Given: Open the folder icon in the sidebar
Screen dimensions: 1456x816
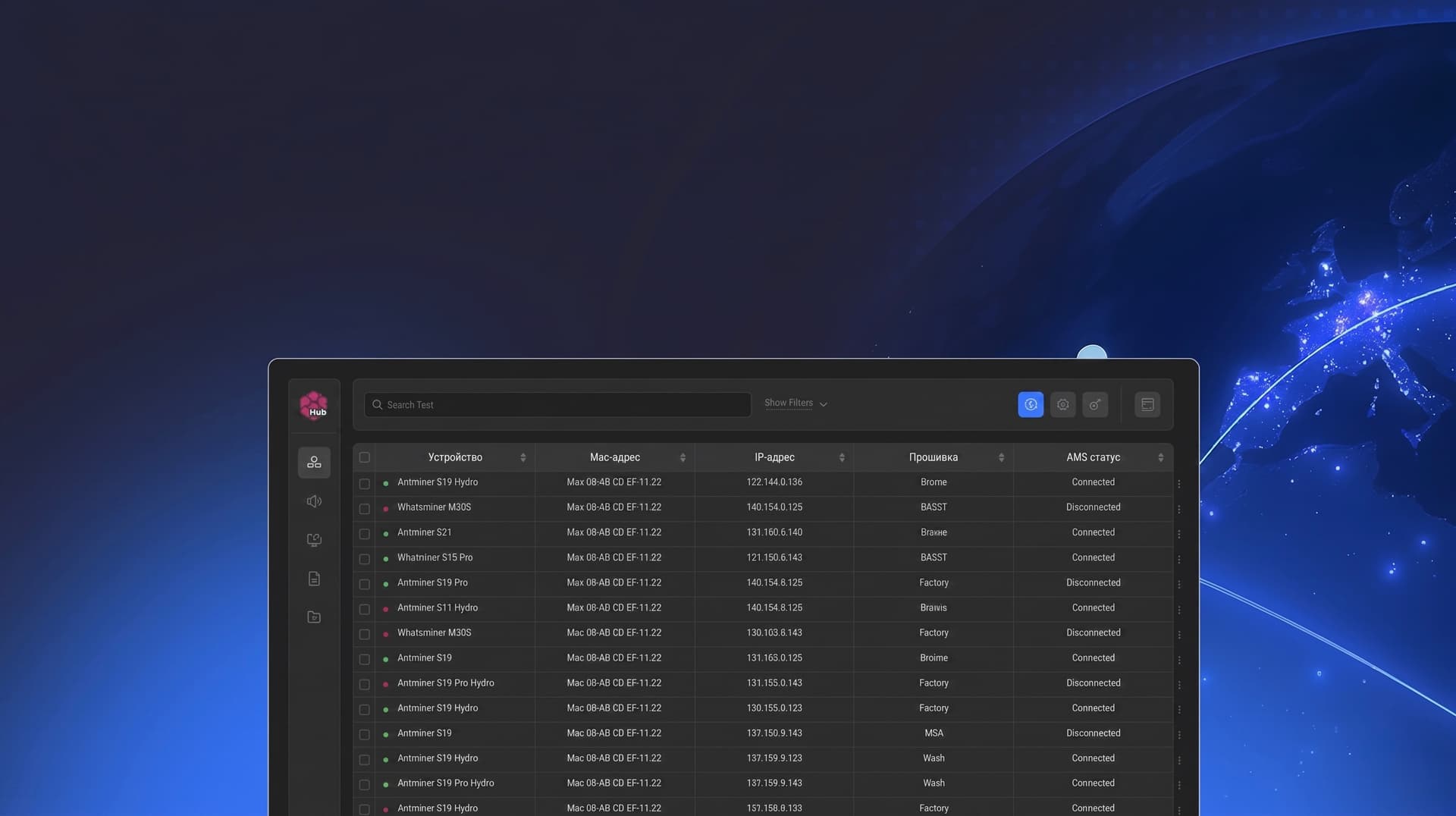Looking at the screenshot, I should pos(314,617).
